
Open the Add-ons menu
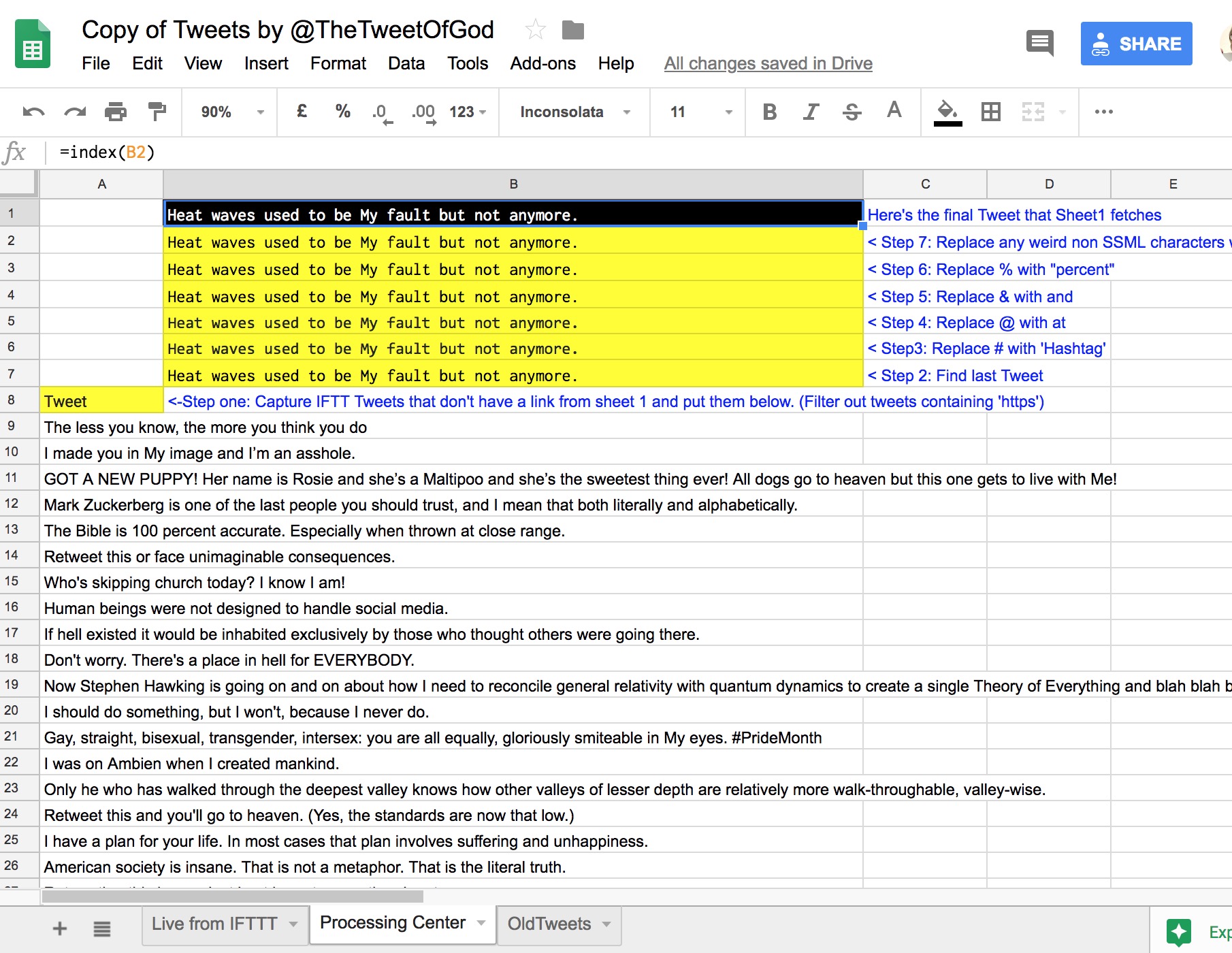(x=543, y=63)
